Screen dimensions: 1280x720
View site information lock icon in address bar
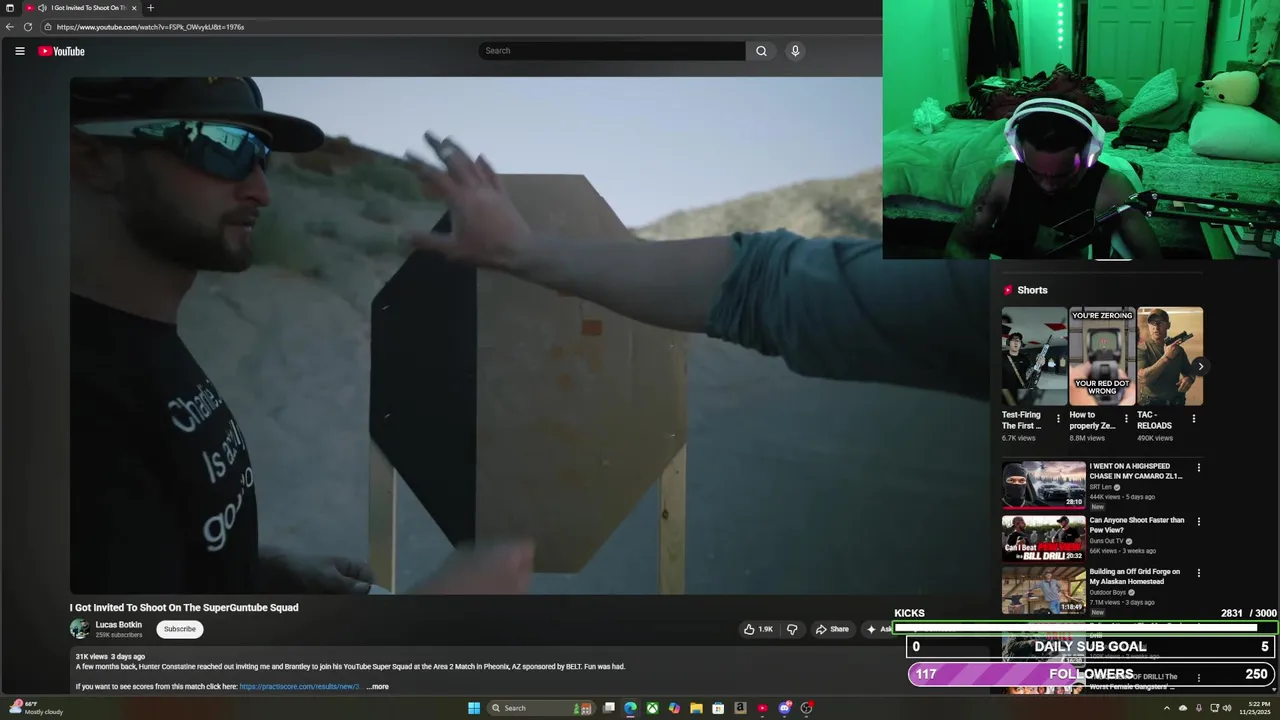pos(47,27)
